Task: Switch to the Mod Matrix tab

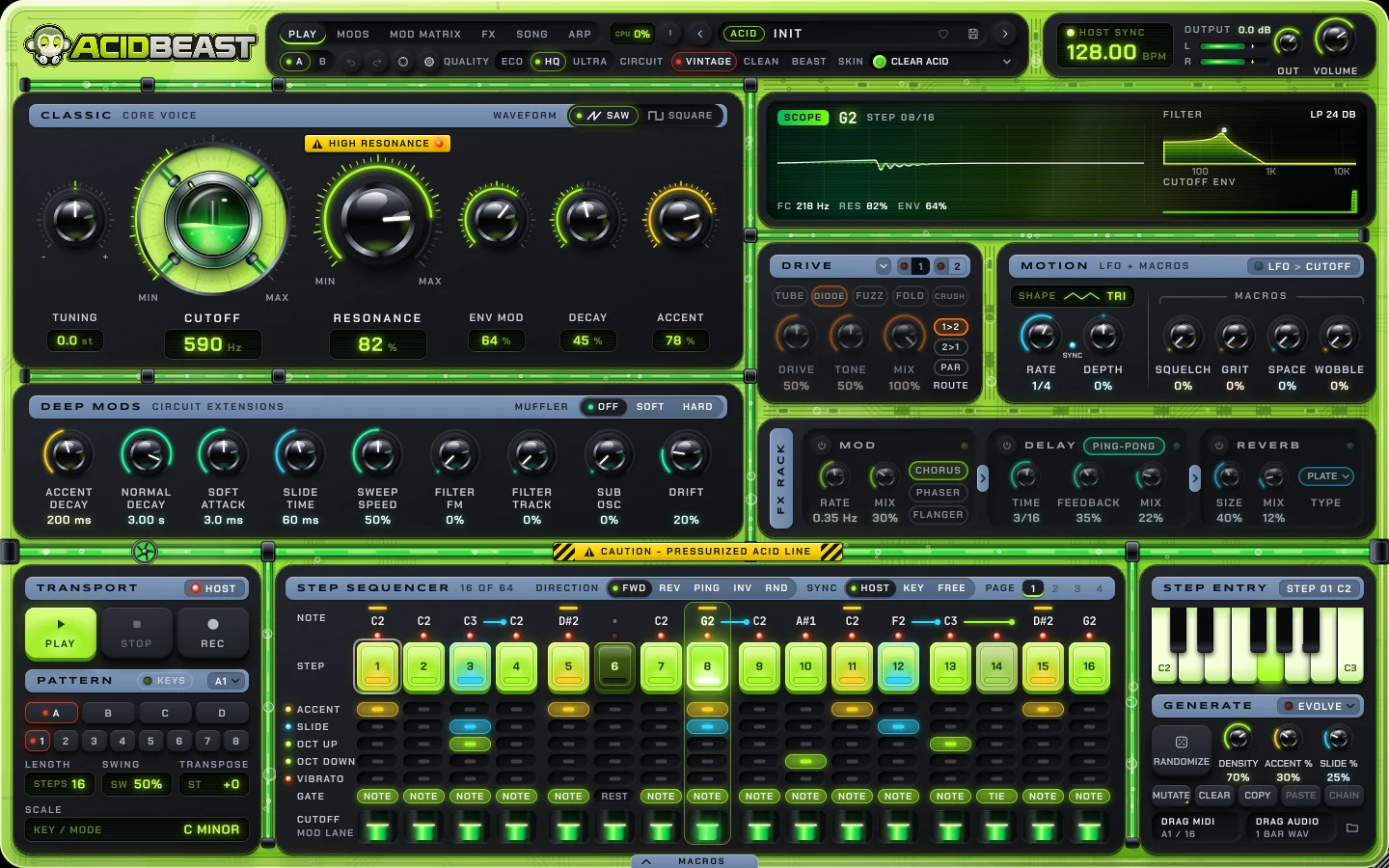Action: (425, 34)
